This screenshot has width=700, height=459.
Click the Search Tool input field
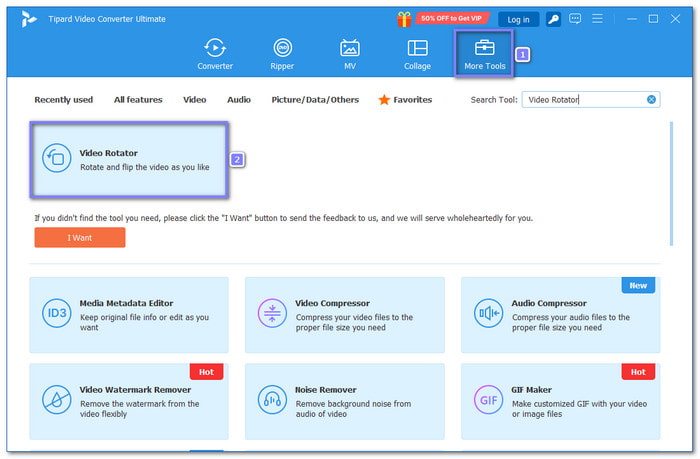click(x=586, y=100)
